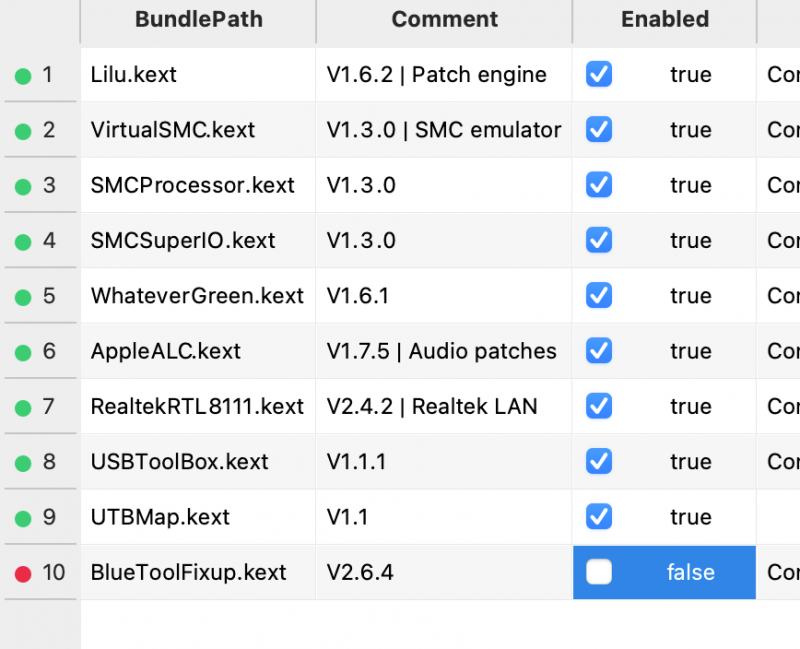800x649 pixels.
Task: Disable AppleALC.kext Enabled checkbox
Action: tap(598, 351)
